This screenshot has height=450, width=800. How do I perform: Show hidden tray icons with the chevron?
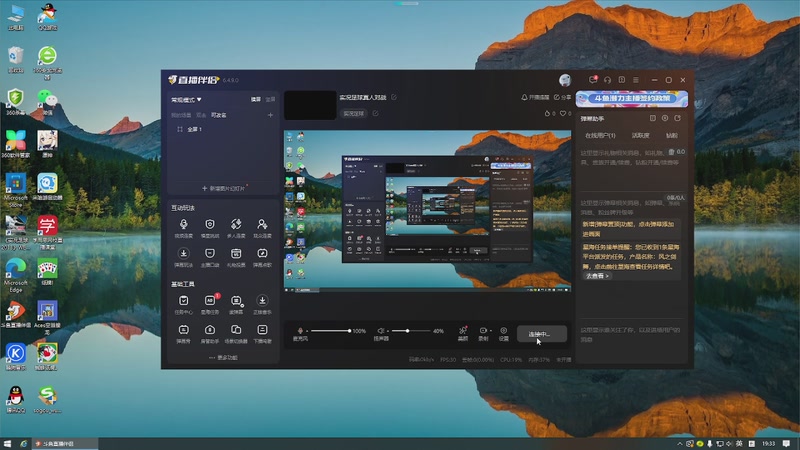pos(679,443)
